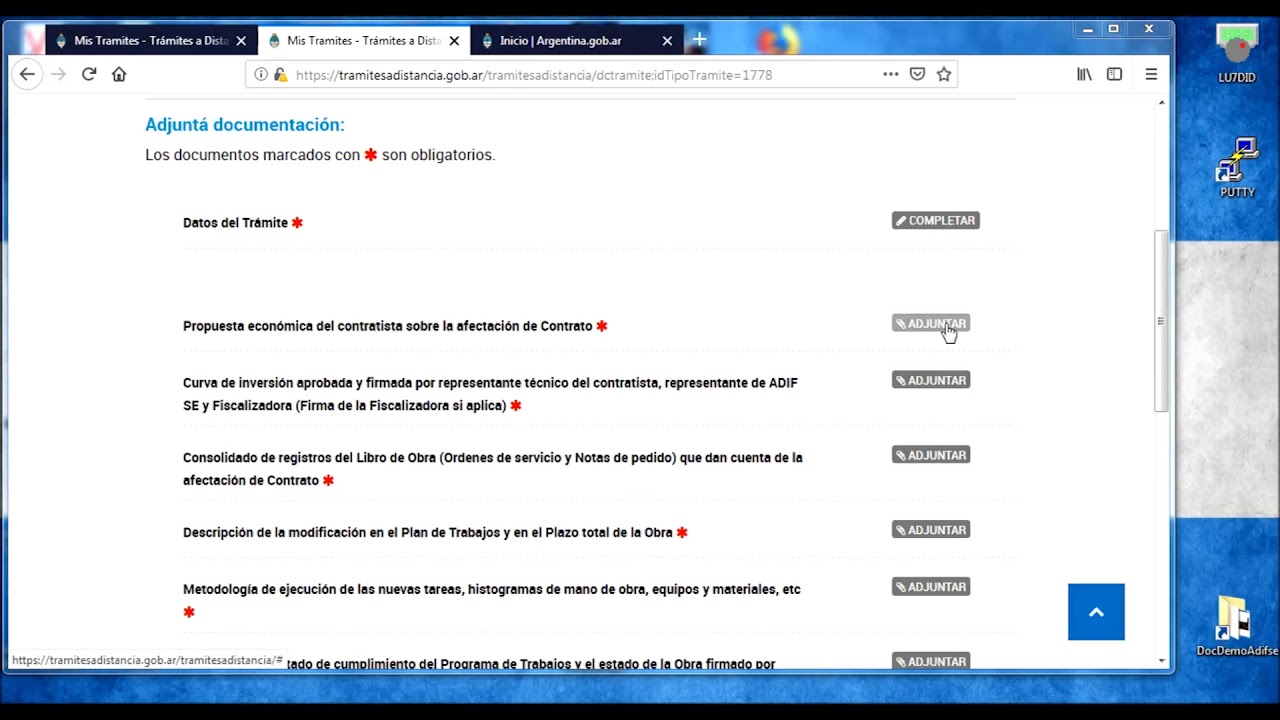Minimize the Firefox window

click(1088, 30)
